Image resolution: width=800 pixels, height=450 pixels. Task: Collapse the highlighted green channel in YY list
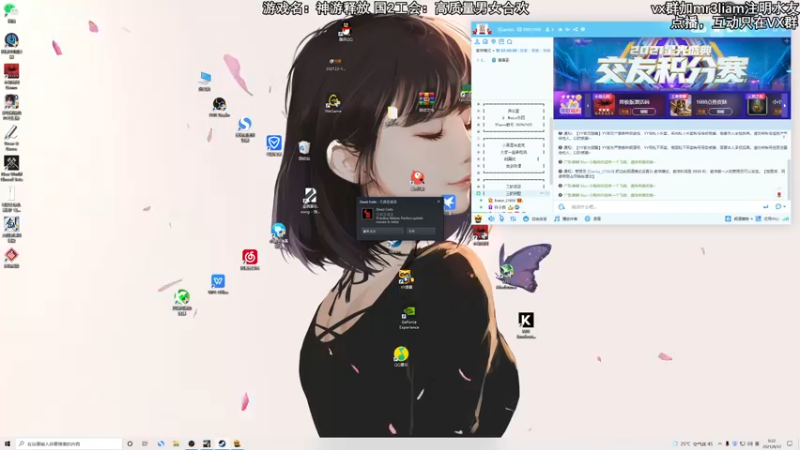click(479, 193)
